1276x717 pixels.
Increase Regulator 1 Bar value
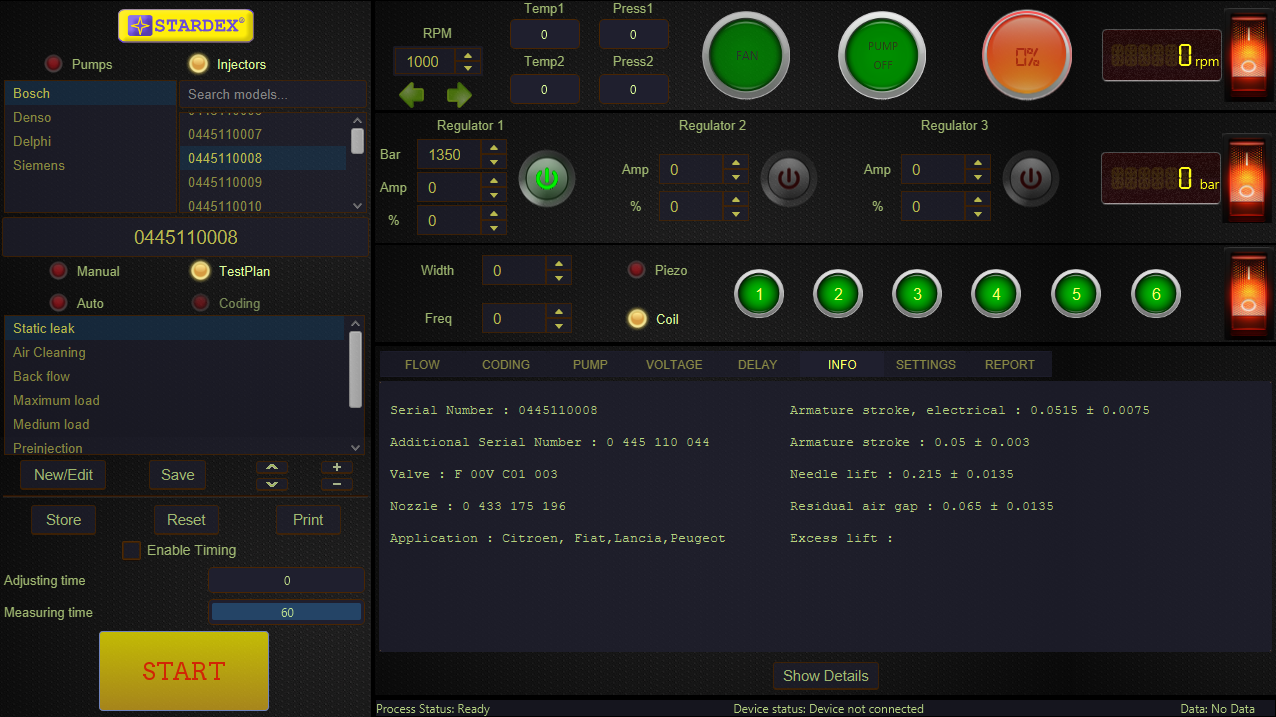click(493, 148)
